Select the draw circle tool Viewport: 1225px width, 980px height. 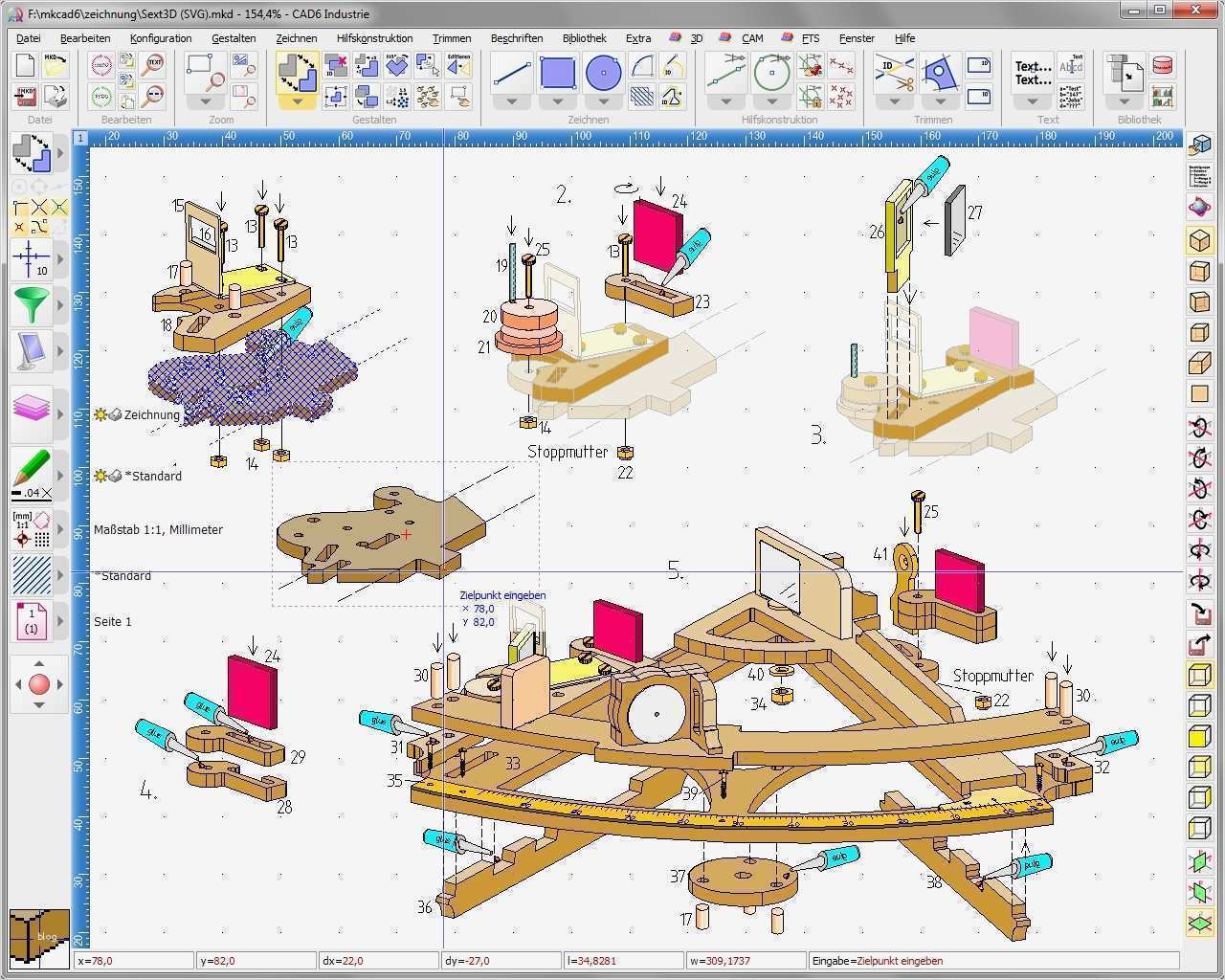603,73
